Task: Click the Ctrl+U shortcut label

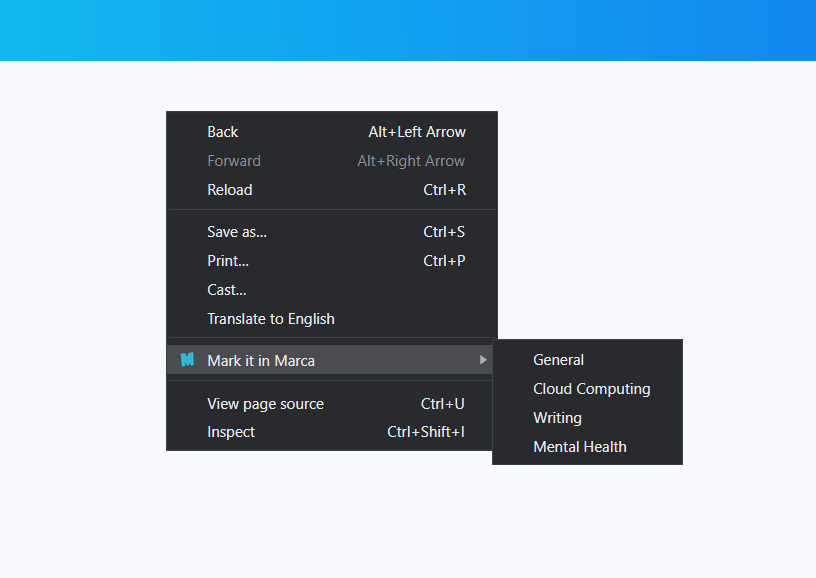Action: coord(442,404)
